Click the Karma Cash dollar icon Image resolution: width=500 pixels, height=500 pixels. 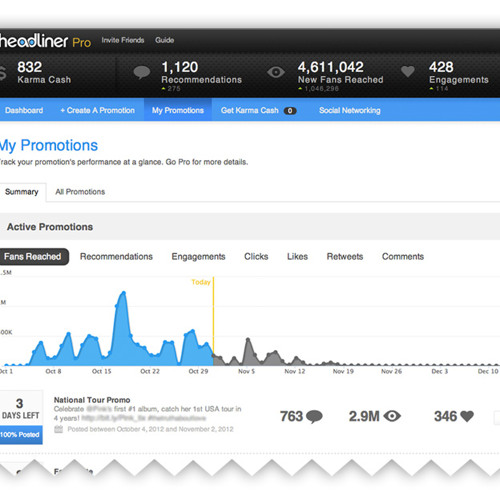click(x=3, y=73)
